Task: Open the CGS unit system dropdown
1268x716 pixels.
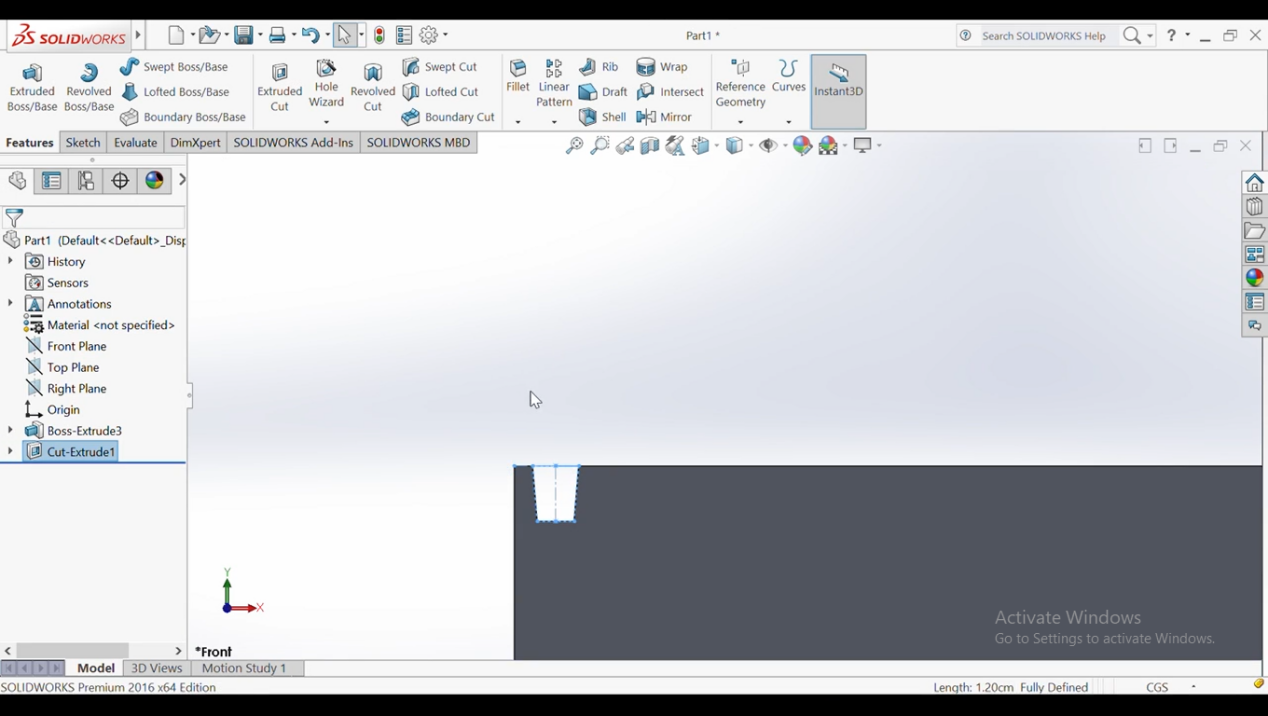Action: pos(1193,687)
